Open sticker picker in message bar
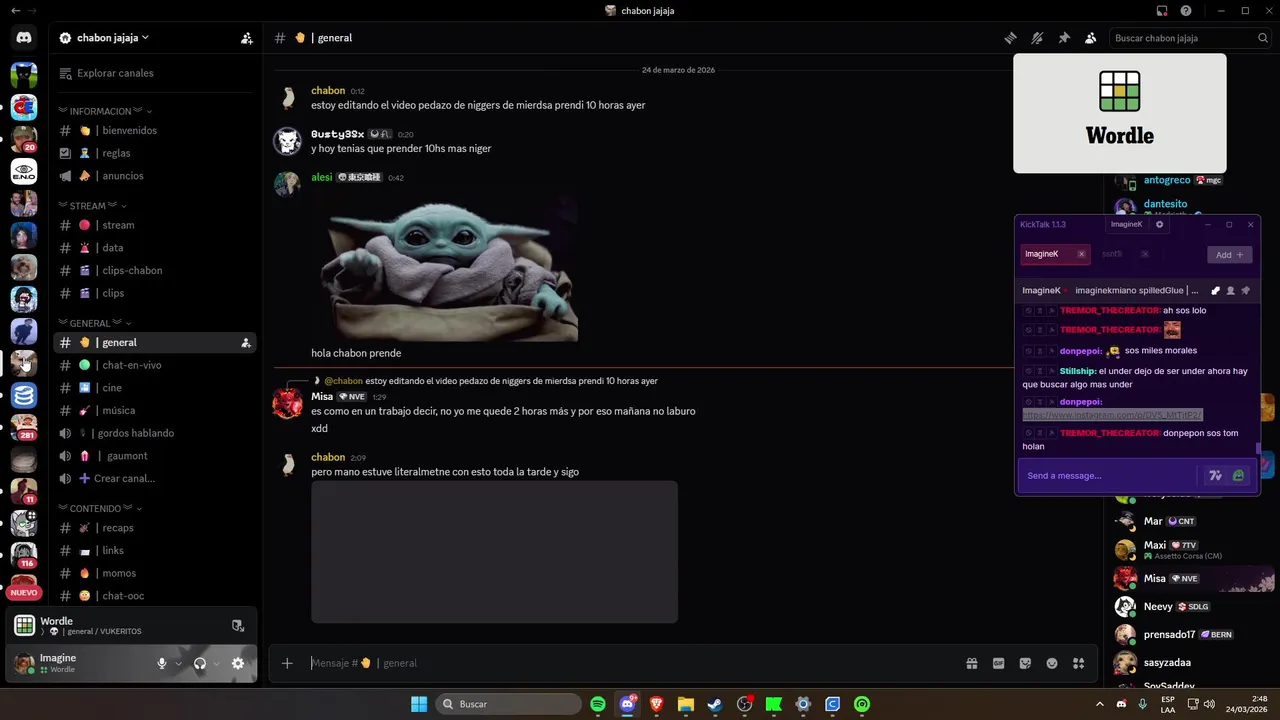The image size is (1280, 720). click(1025, 663)
